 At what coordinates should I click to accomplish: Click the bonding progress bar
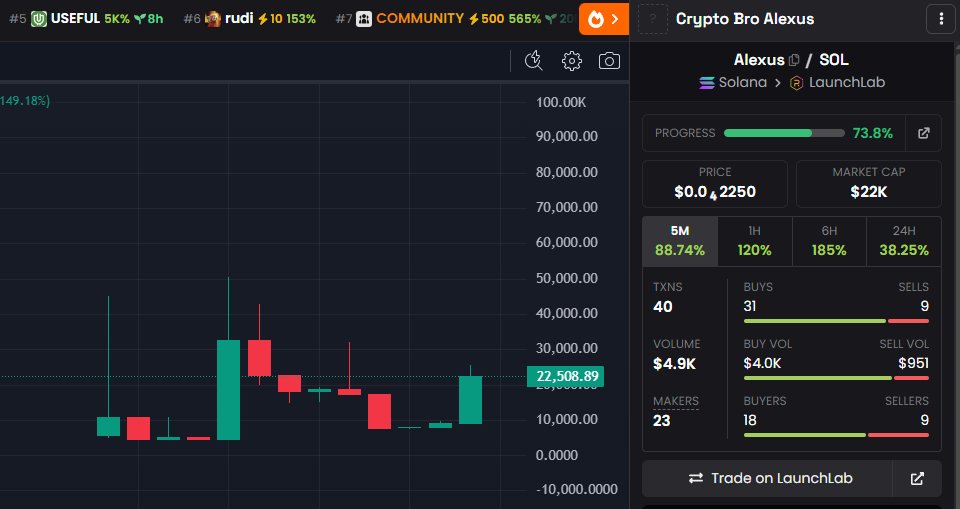tap(784, 133)
